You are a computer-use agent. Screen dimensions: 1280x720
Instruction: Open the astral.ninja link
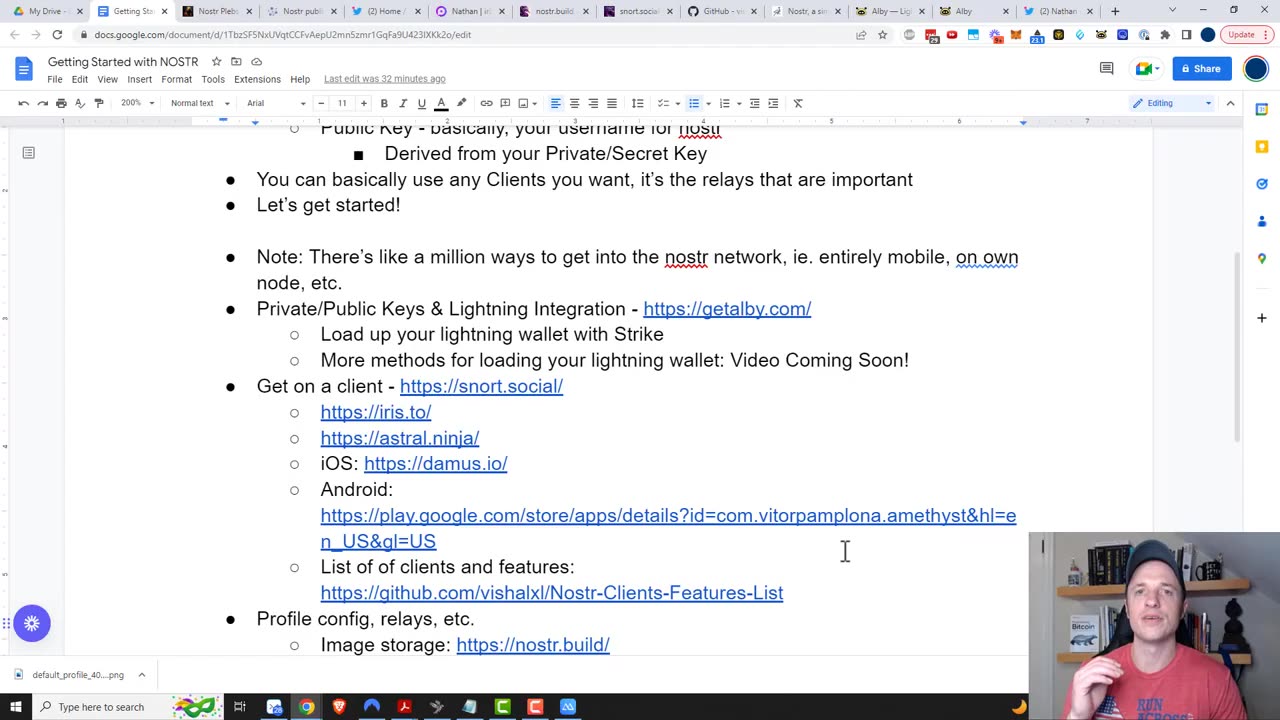click(x=400, y=438)
